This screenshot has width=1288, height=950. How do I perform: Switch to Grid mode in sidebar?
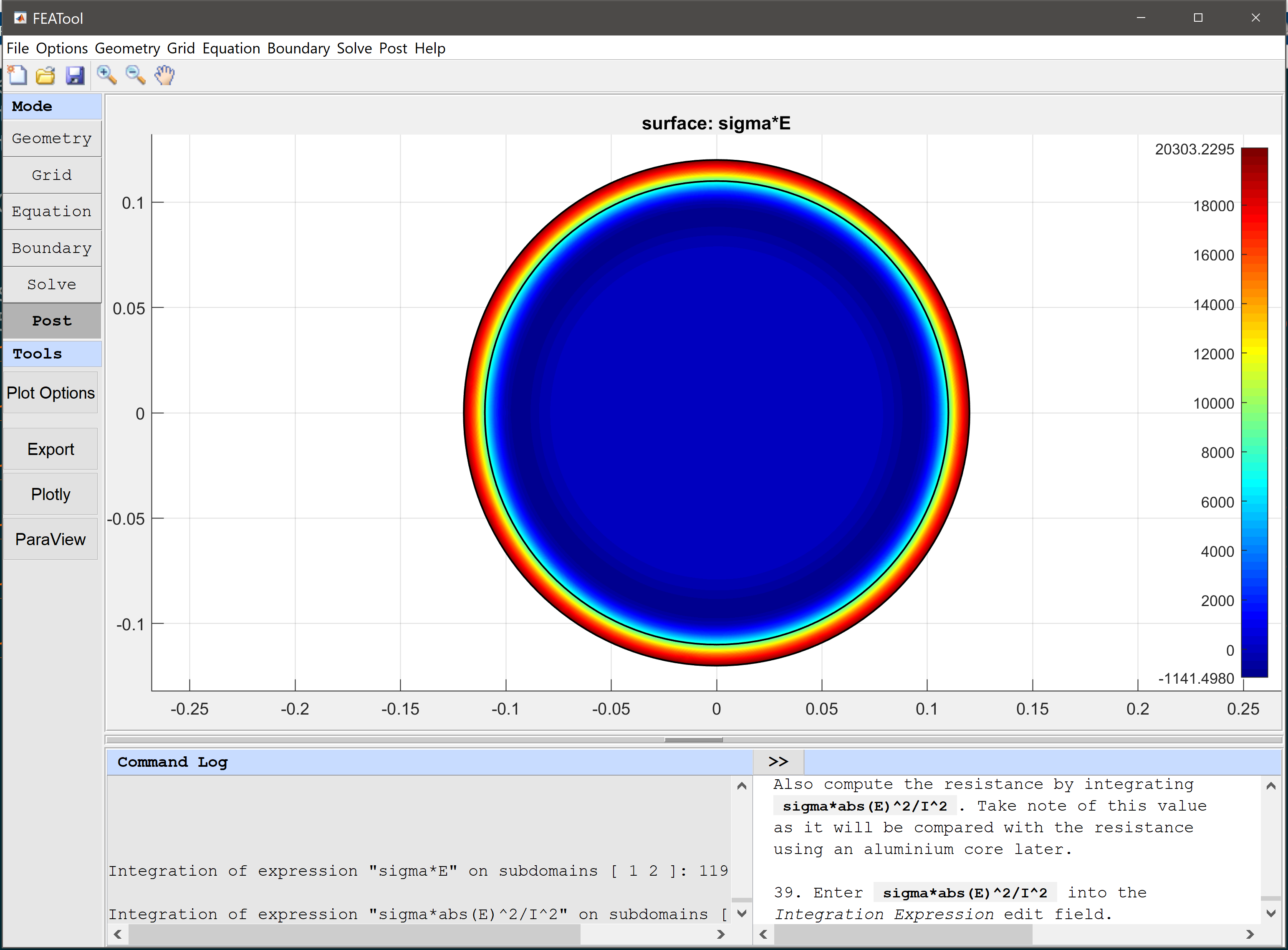tap(52, 175)
